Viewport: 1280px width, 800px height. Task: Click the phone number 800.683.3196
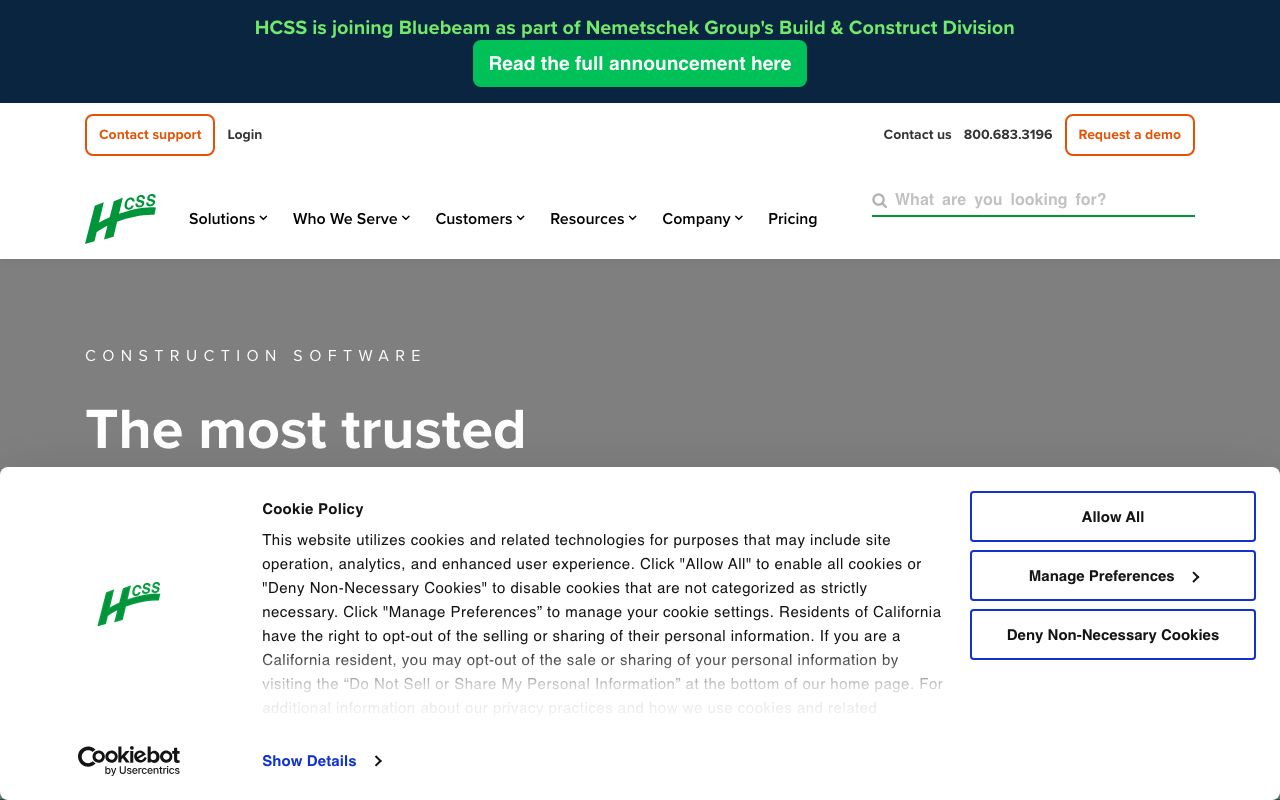[1008, 135]
